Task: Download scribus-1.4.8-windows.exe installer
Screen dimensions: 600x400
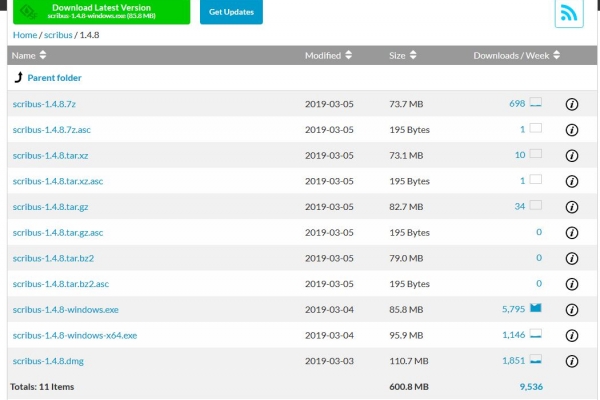Action: [65, 310]
